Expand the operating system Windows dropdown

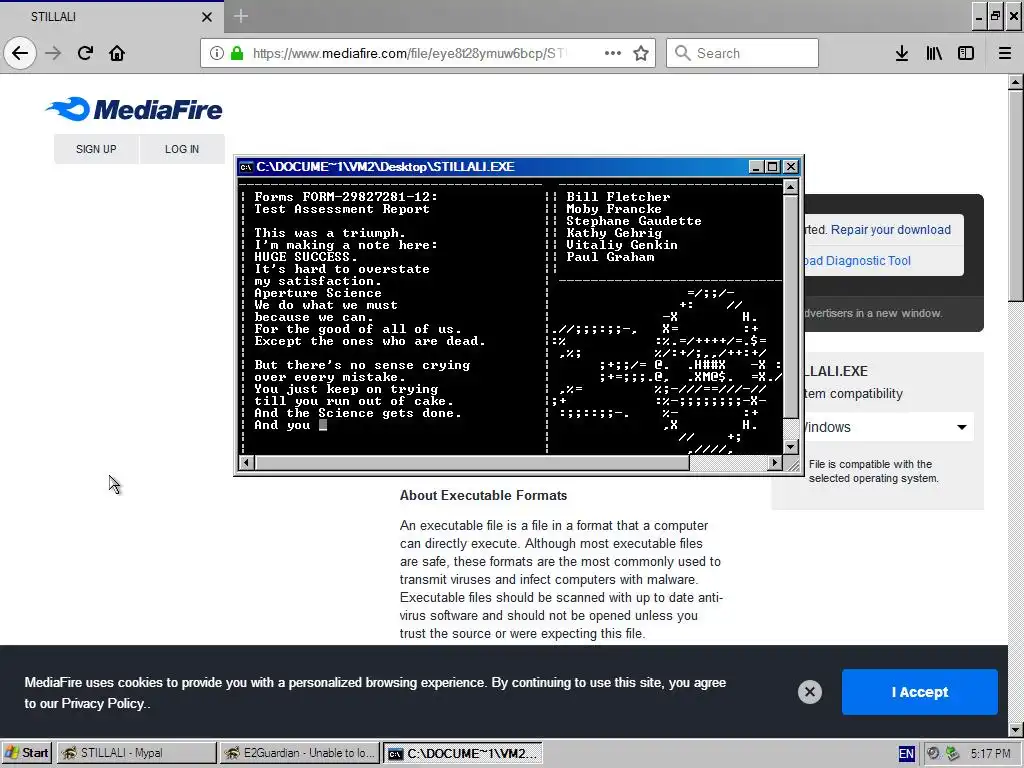click(x=887, y=427)
